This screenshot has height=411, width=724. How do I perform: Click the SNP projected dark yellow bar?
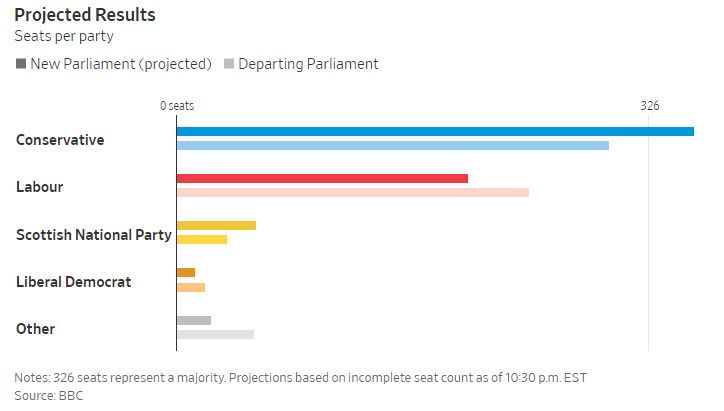(216, 225)
